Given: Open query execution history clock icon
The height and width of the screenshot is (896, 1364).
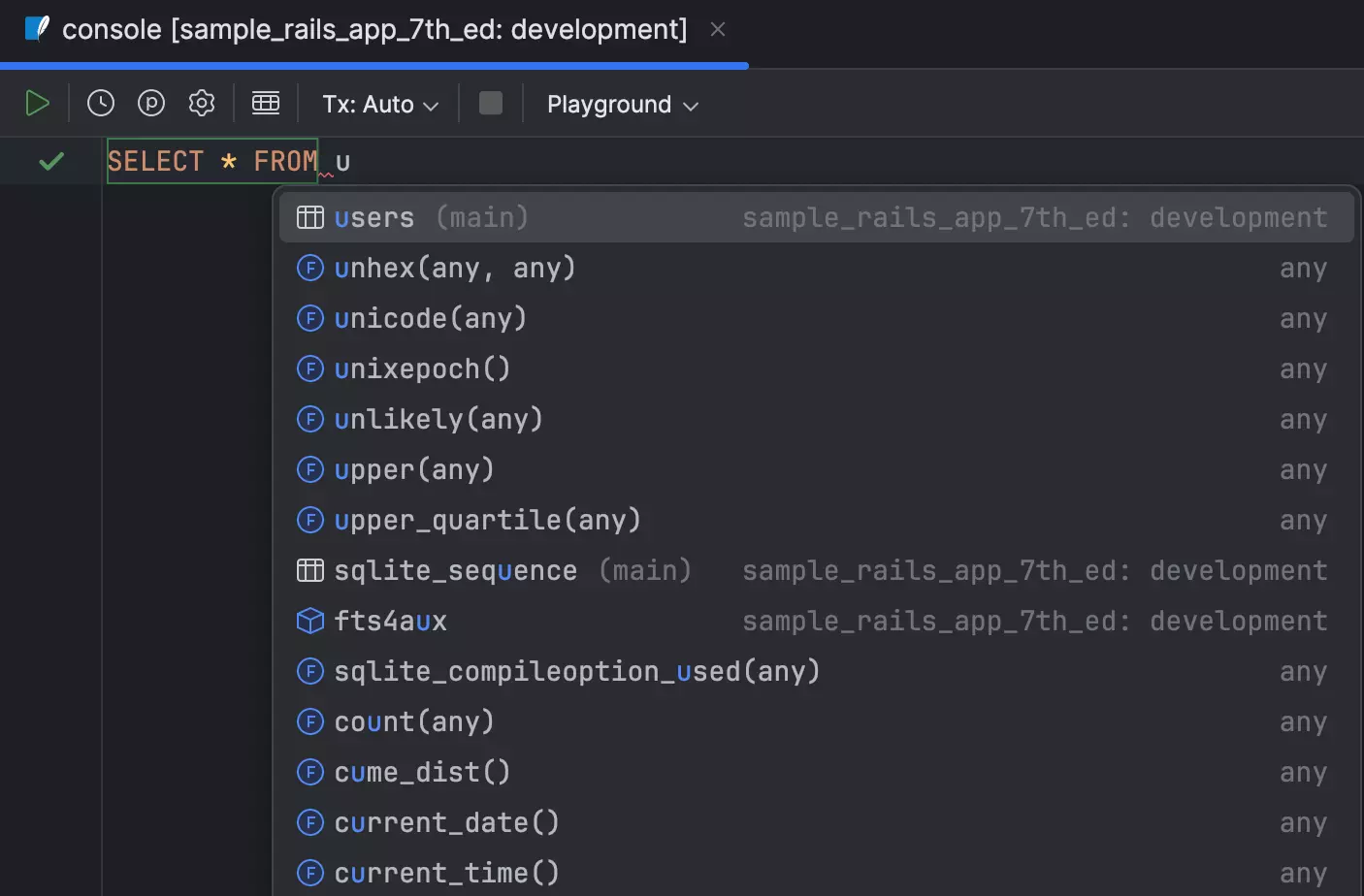Looking at the screenshot, I should click(x=100, y=103).
